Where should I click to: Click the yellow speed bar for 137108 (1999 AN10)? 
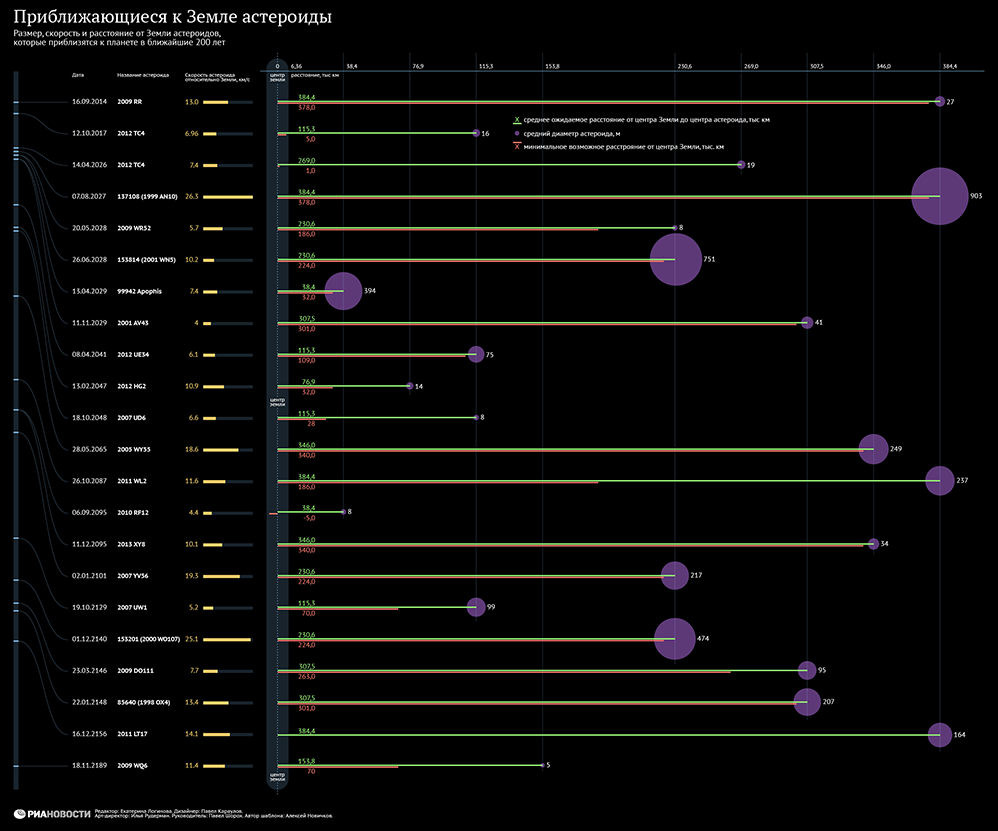(x=228, y=197)
